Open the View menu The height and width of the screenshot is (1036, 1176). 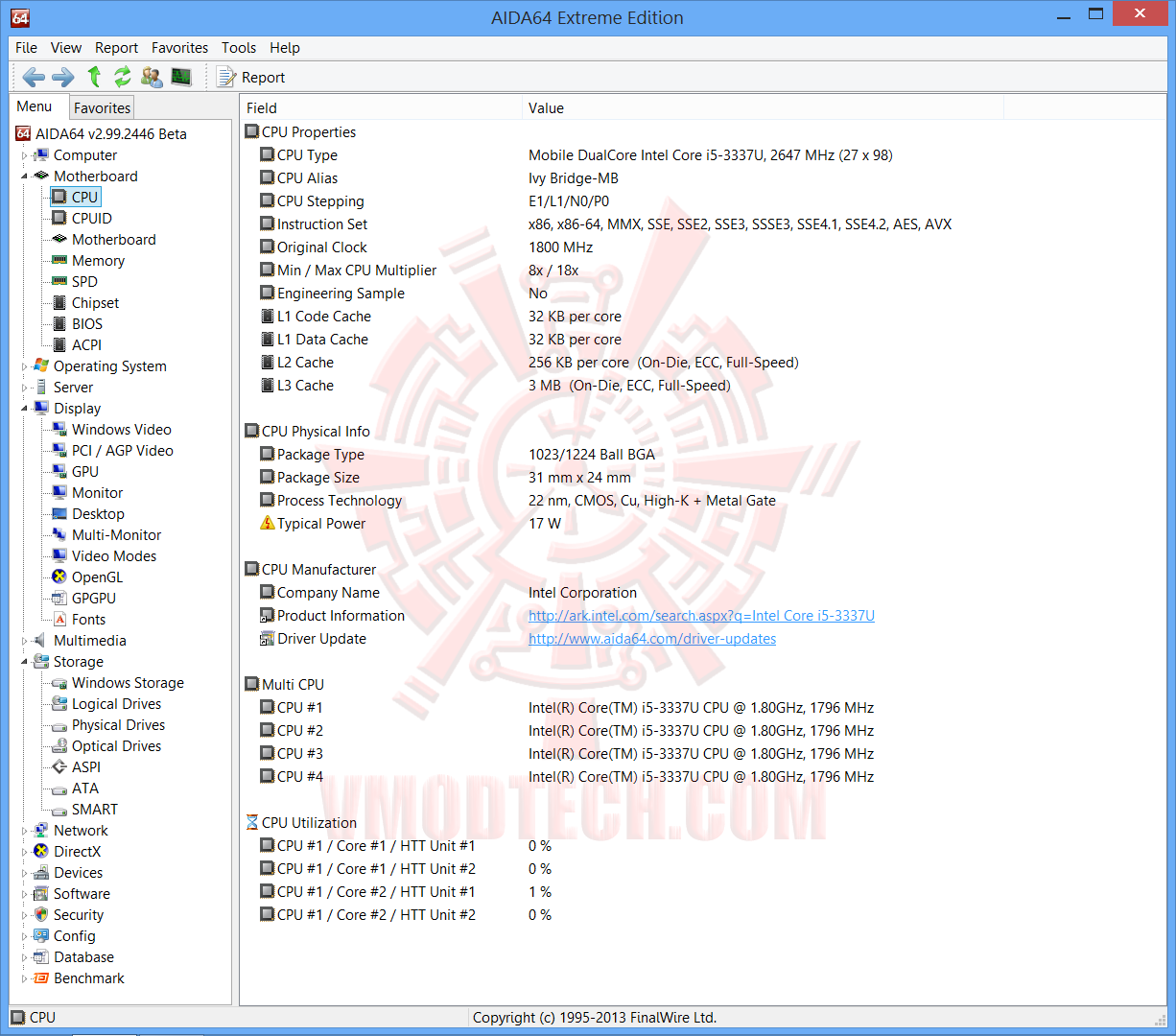click(66, 48)
